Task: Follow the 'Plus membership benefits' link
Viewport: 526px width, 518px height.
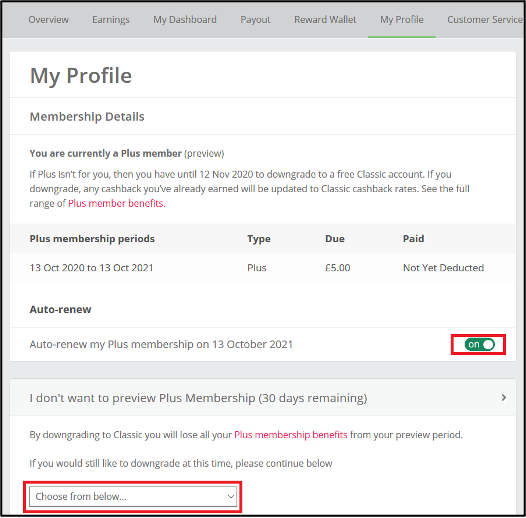Action: [291, 435]
